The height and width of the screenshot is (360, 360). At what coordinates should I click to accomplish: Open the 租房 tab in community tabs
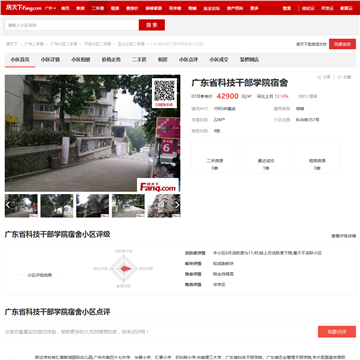tap(162, 60)
